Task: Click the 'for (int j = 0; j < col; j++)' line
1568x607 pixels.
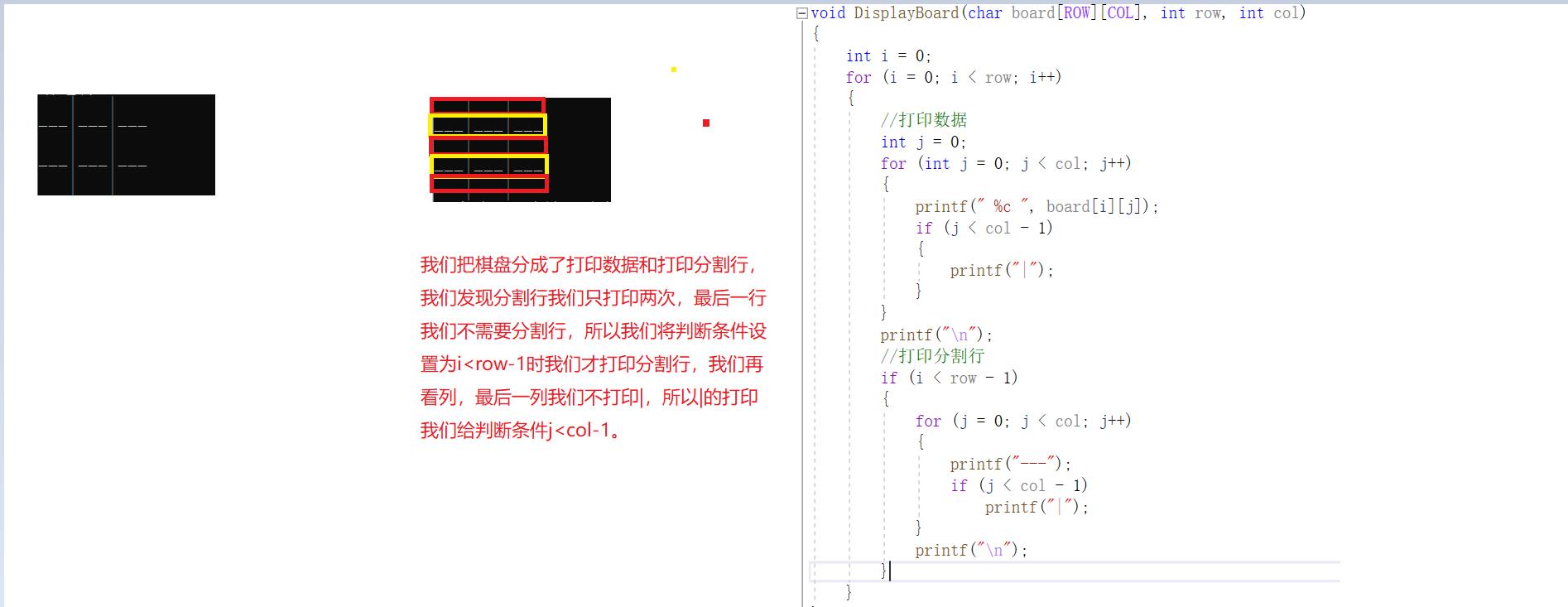Action: pyautogui.click(x=1006, y=163)
